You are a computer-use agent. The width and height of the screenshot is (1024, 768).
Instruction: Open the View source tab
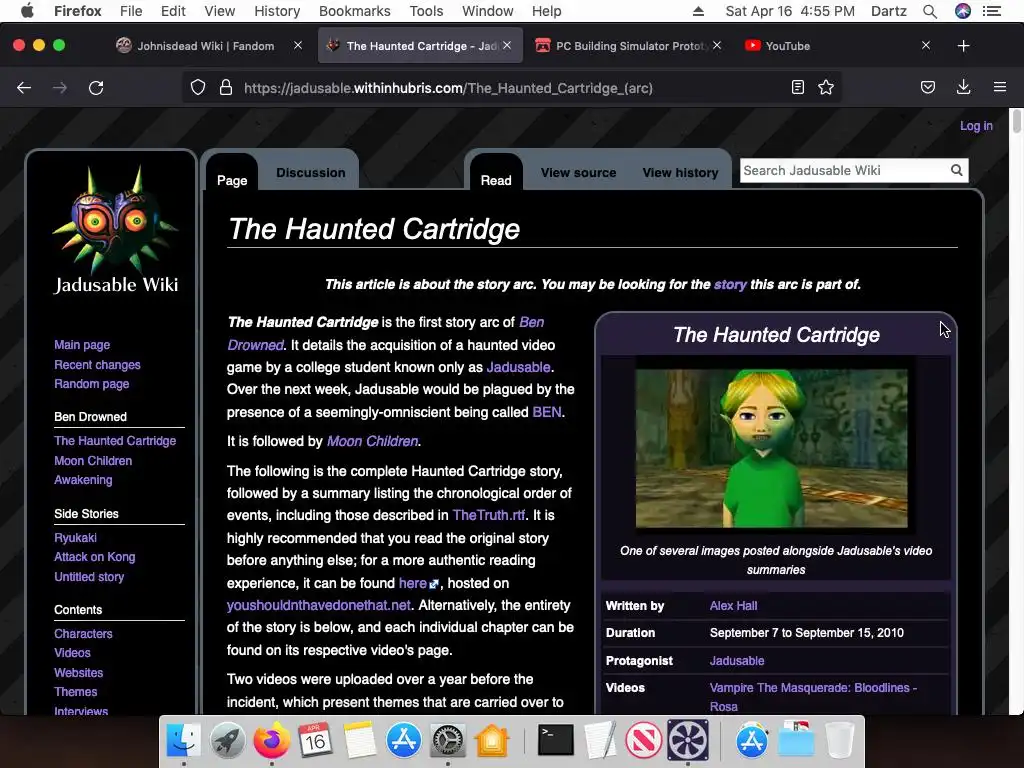(579, 172)
